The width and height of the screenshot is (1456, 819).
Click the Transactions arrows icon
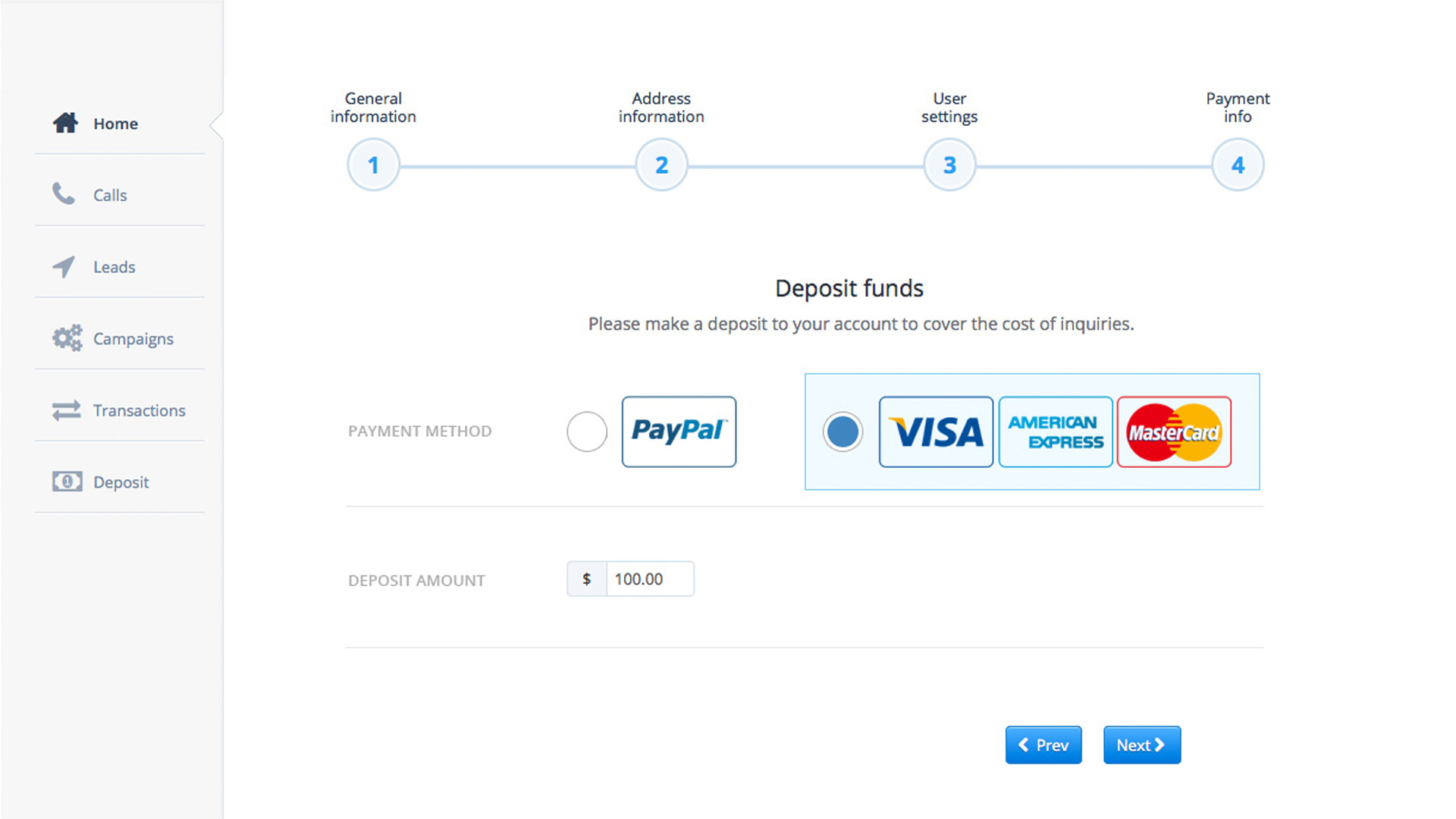67,410
